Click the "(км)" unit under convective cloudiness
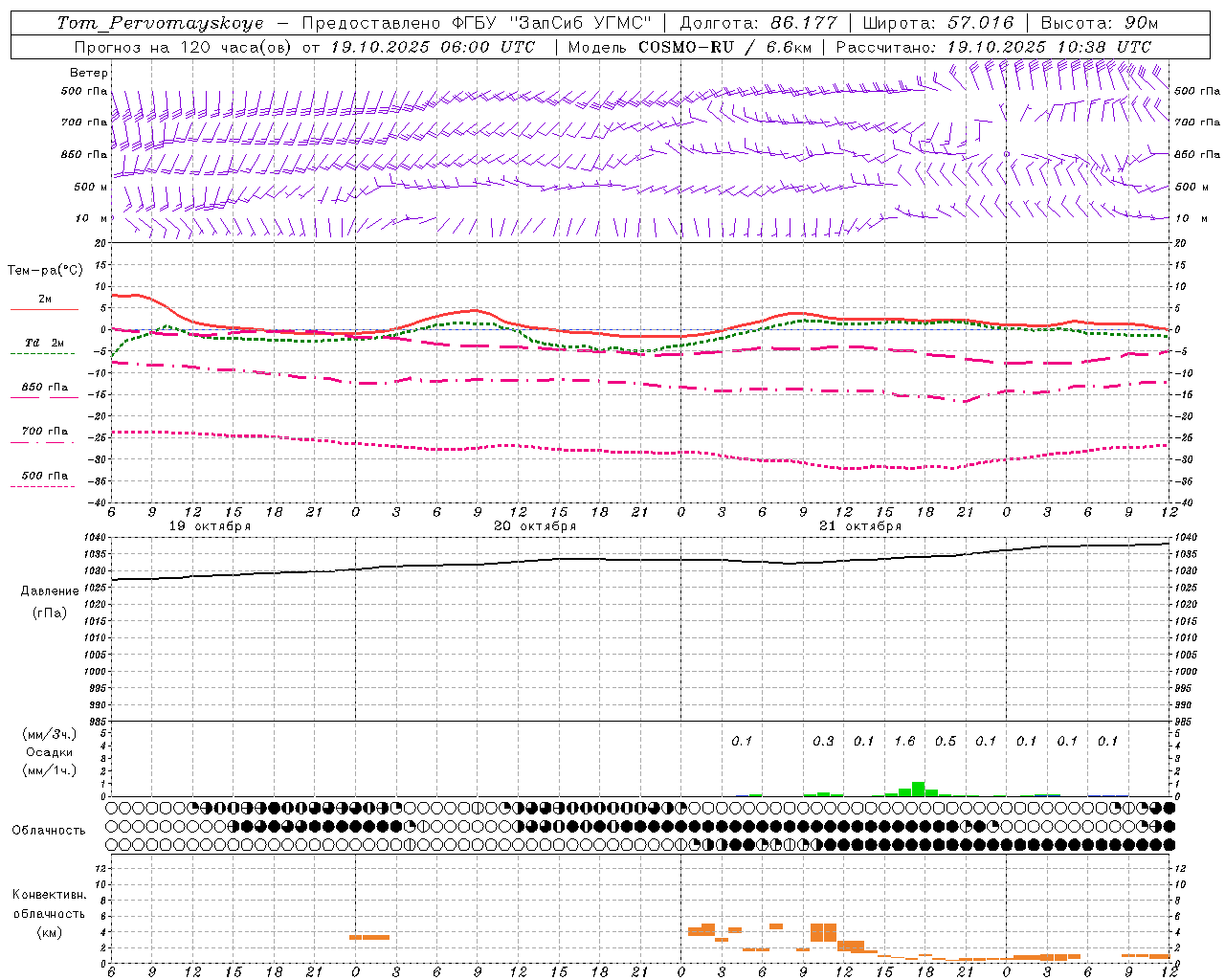The height and width of the screenshot is (980, 1225). [x=49, y=932]
